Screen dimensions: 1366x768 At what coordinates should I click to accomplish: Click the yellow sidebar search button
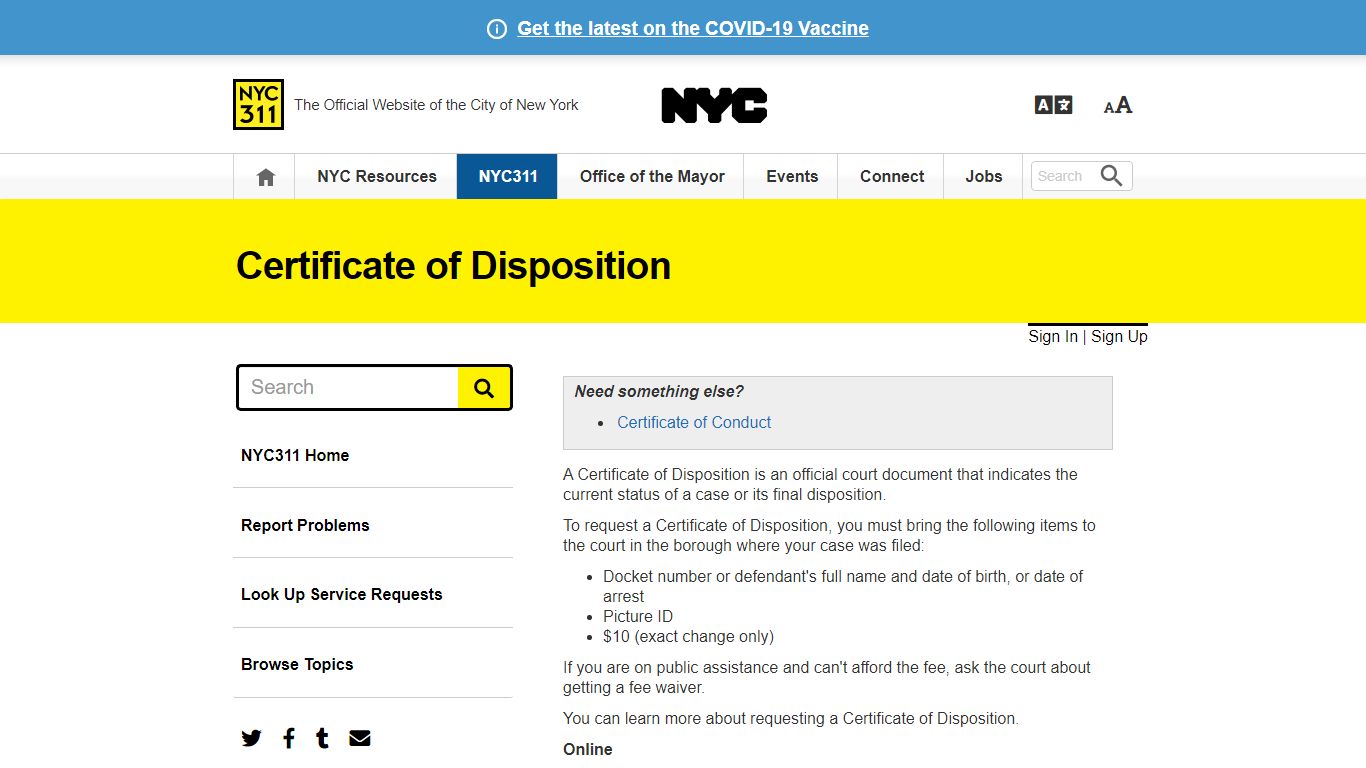tap(484, 388)
